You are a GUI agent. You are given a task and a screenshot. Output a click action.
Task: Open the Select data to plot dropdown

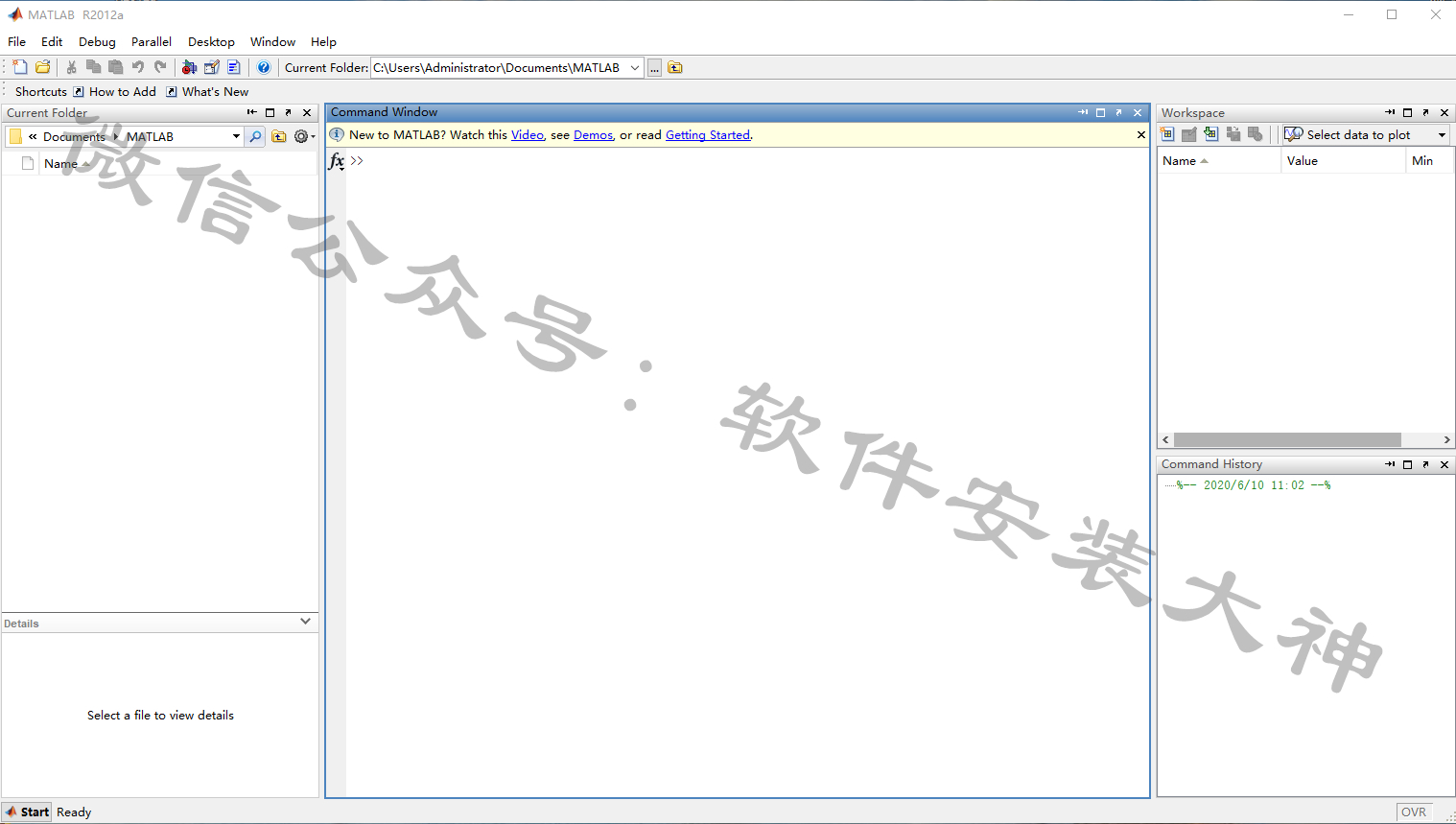(1442, 135)
